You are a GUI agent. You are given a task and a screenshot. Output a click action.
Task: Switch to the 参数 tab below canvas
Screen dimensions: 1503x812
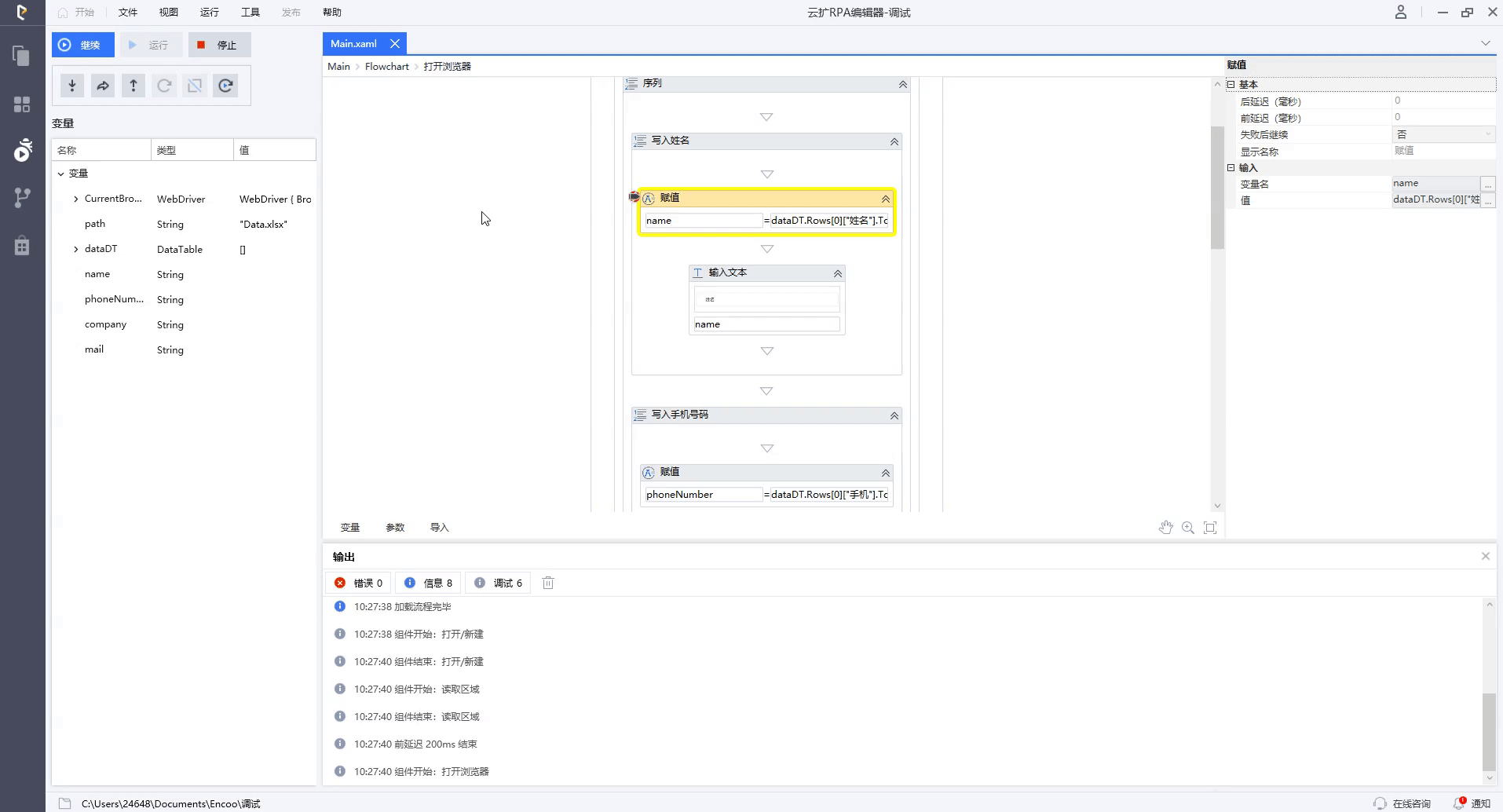coord(395,528)
